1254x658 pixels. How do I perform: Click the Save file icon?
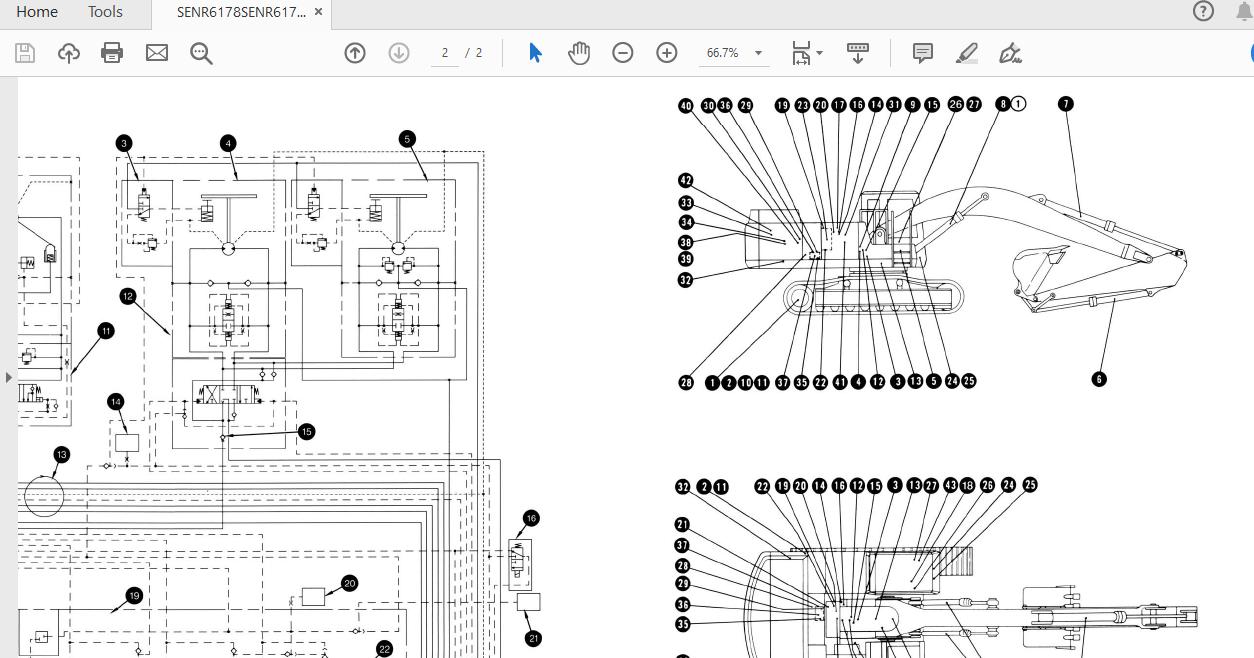tap(25, 53)
